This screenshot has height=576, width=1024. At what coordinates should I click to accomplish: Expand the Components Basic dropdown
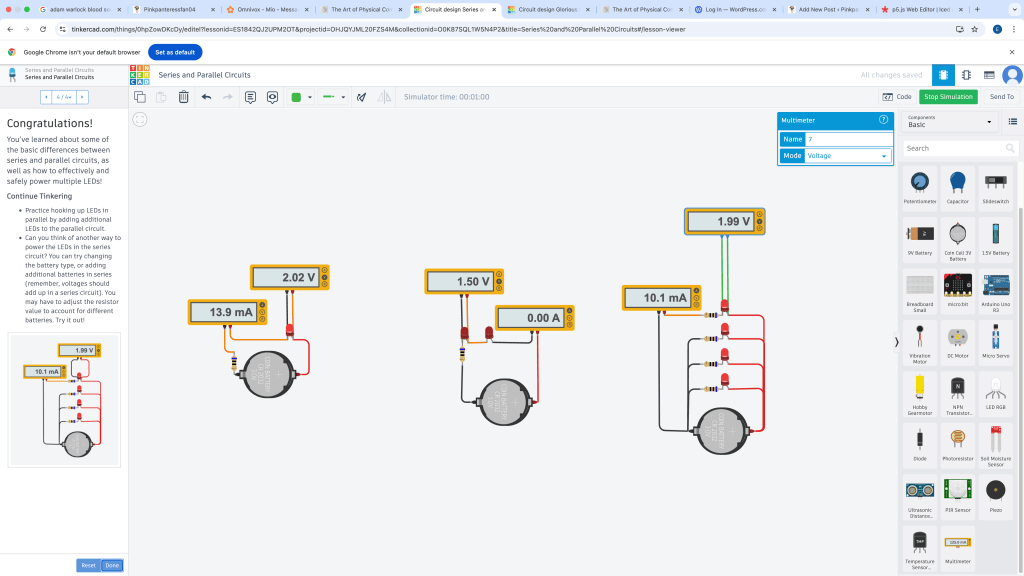click(951, 121)
